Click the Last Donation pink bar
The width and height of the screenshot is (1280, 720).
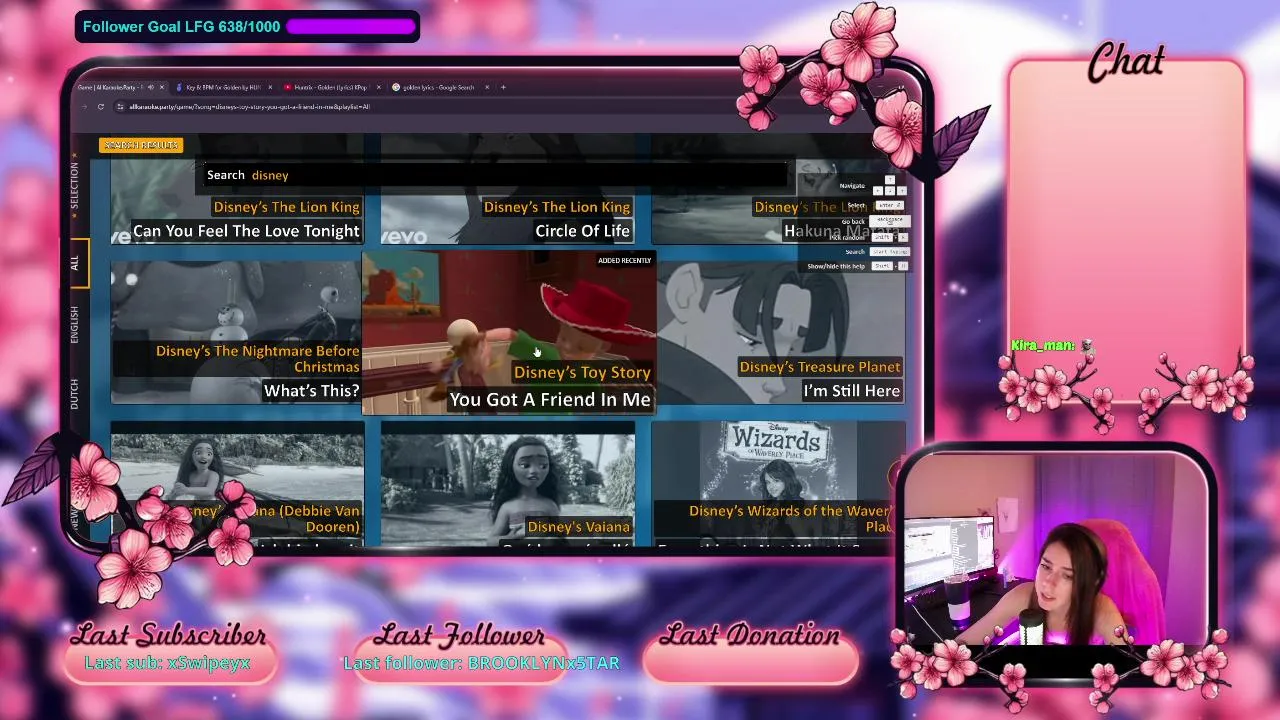[x=750, y=662]
